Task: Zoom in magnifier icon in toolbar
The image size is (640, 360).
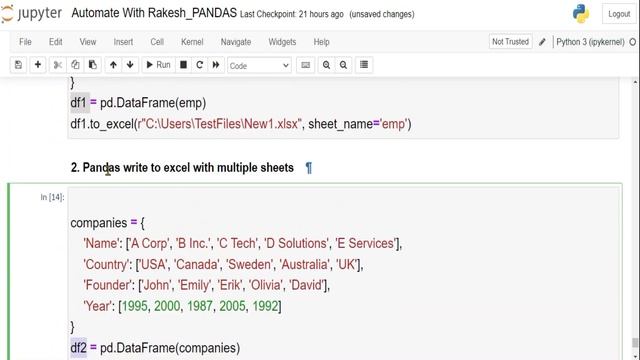Action: point(327,65)
